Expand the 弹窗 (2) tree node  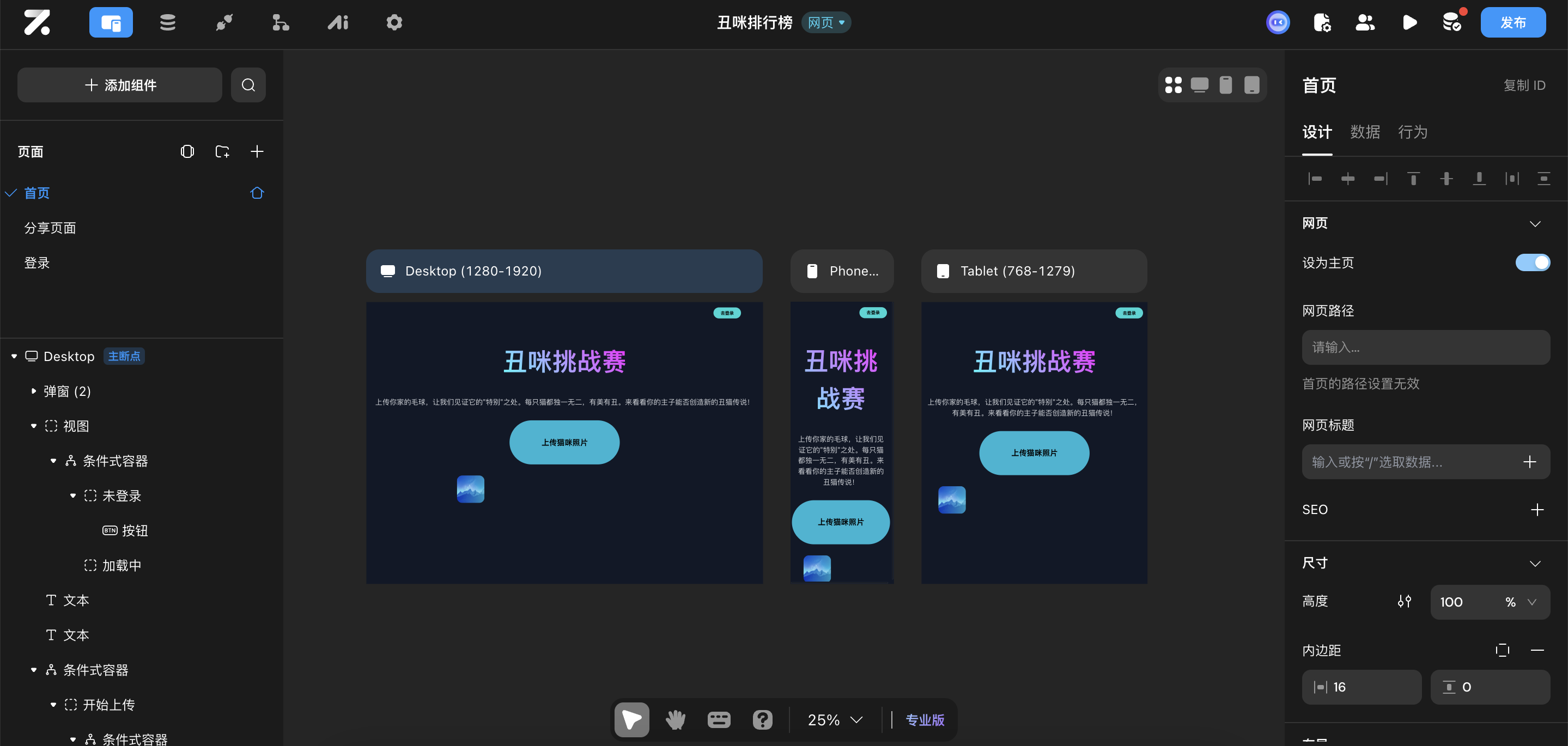click(33, 392)
